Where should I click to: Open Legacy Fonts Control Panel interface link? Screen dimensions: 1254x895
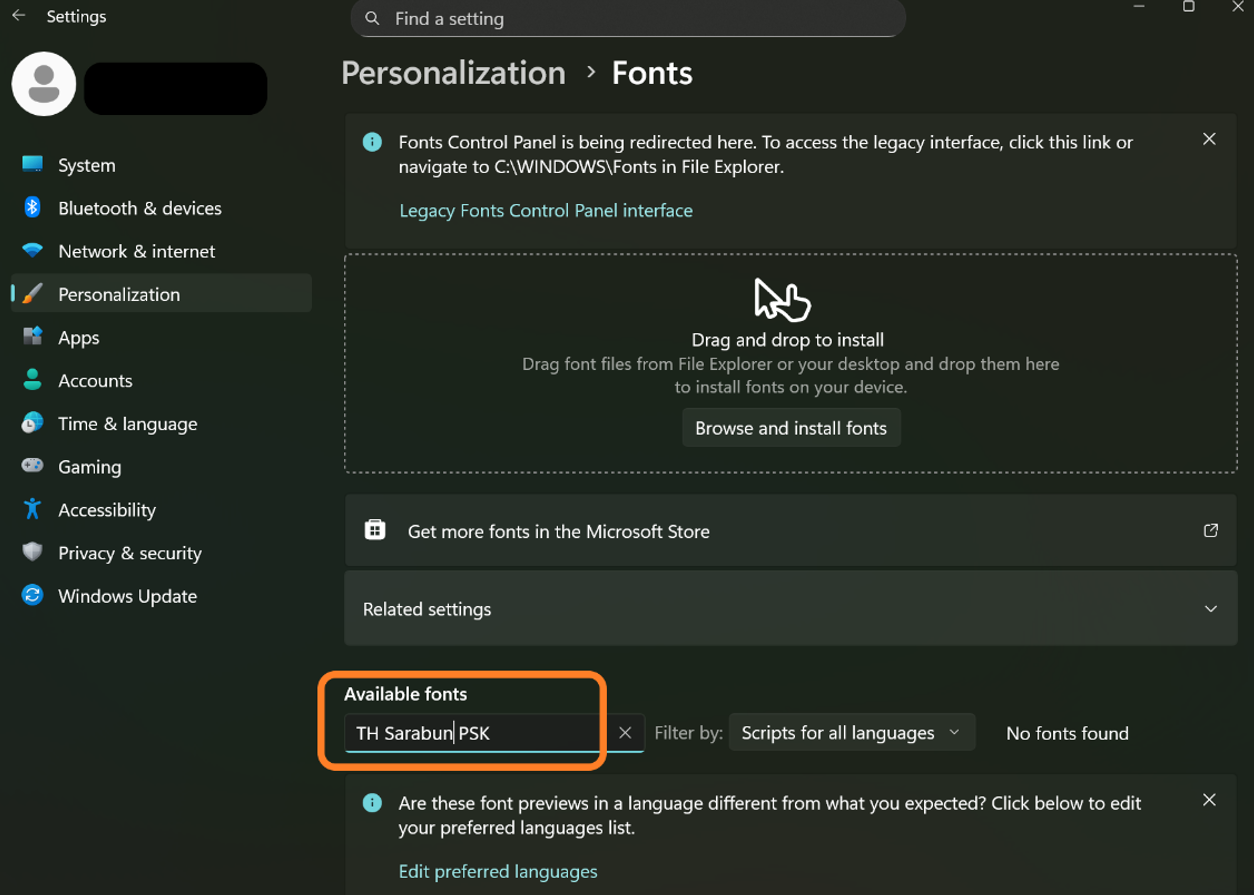tap(545, 210)
